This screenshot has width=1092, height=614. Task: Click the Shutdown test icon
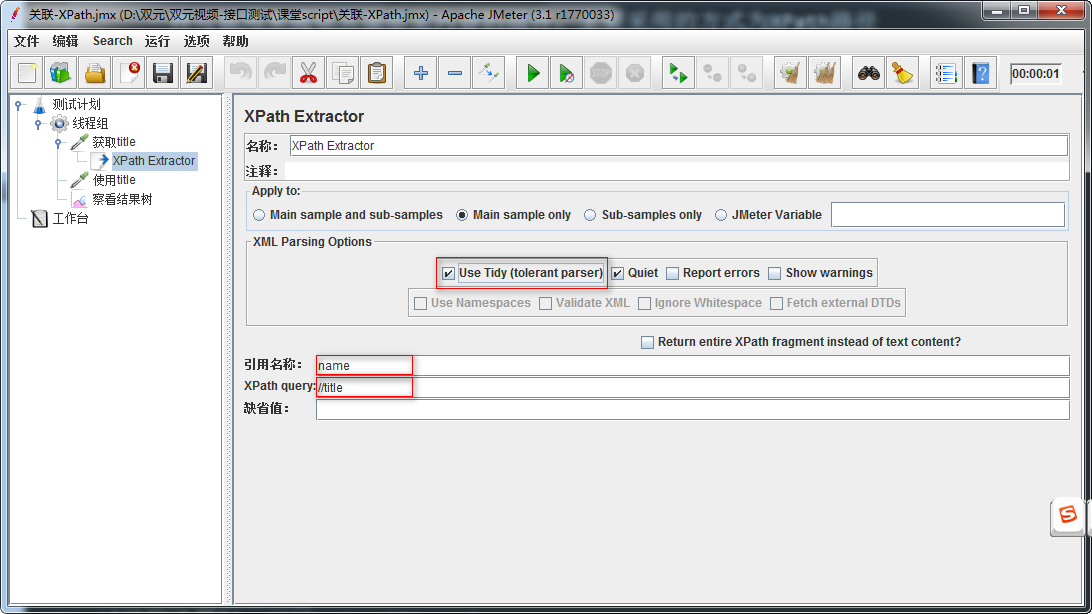635,73
